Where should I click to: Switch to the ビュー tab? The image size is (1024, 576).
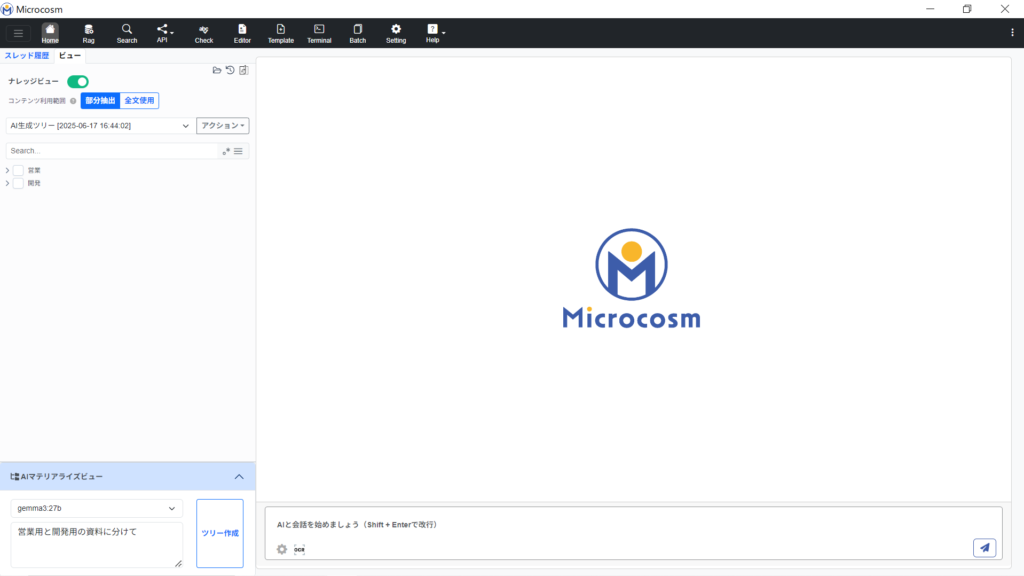pyautogui.click(x=70, y=56)
